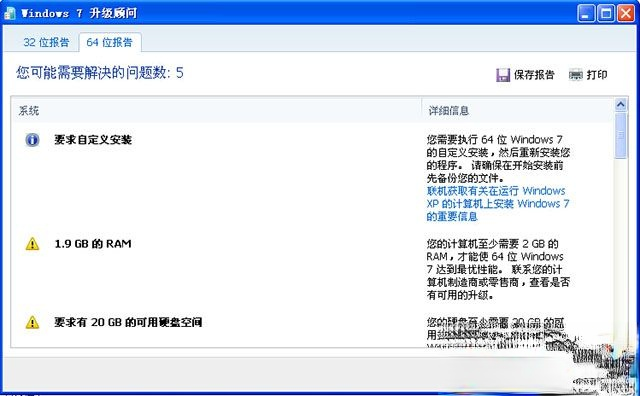Viewport: 640px width, 396px height.
Task: Click the 您需要执行 64 位 Windows 7 detail text
Action: click(x=498, y=159)
